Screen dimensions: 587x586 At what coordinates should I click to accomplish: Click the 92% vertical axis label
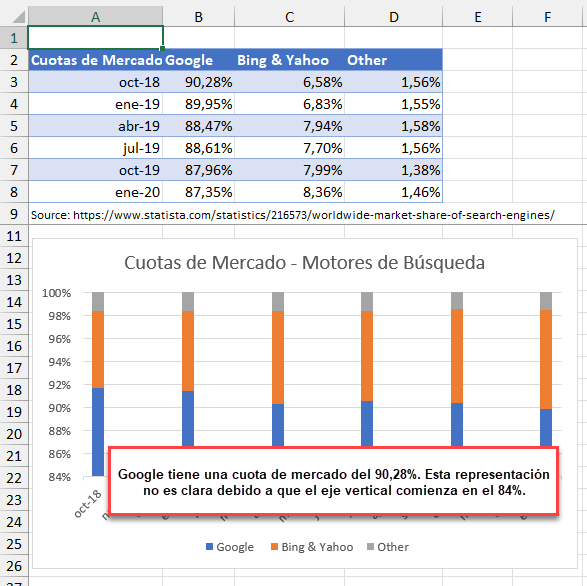[60, 385]
